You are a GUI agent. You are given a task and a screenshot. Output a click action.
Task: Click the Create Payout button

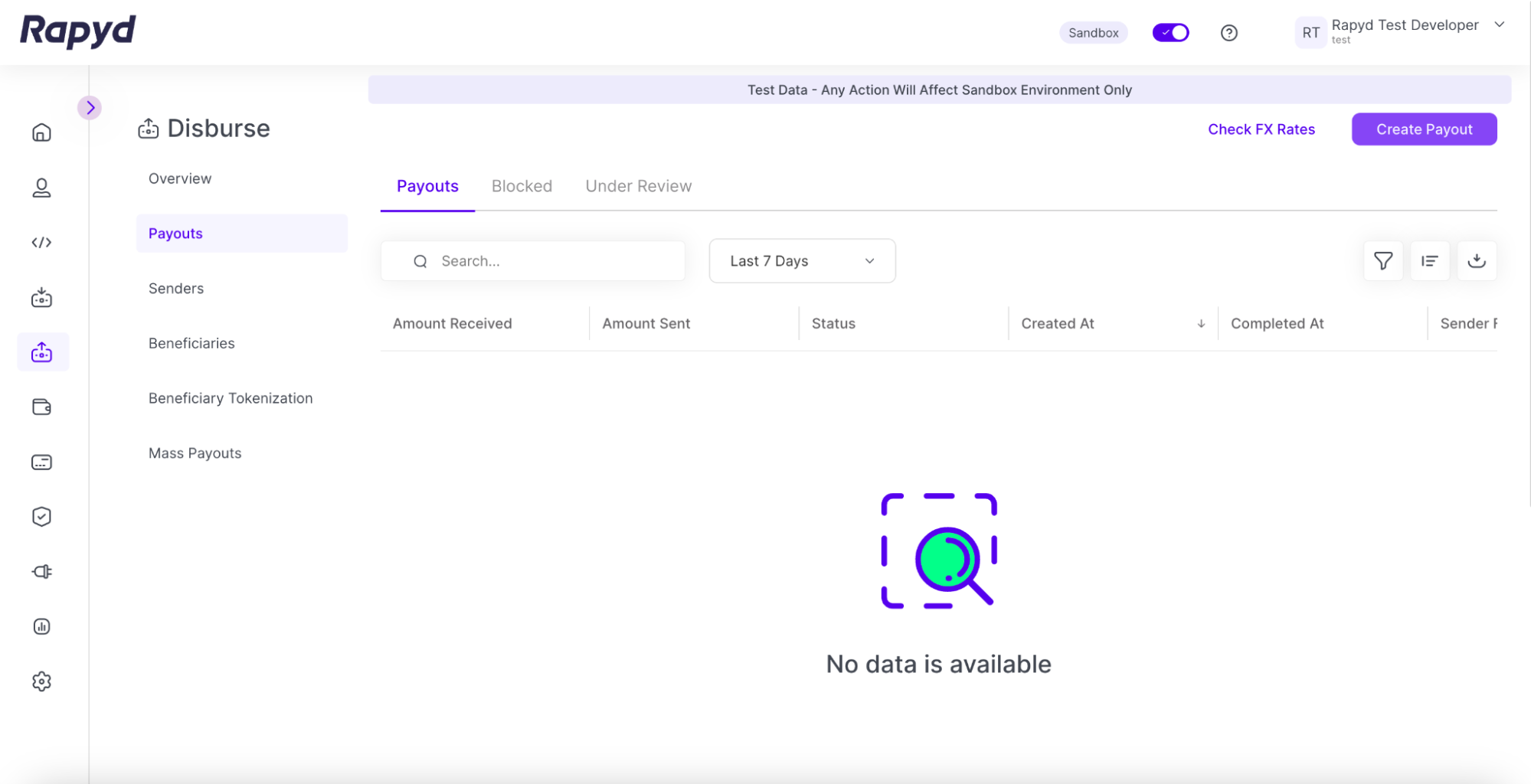point(1423,129)
